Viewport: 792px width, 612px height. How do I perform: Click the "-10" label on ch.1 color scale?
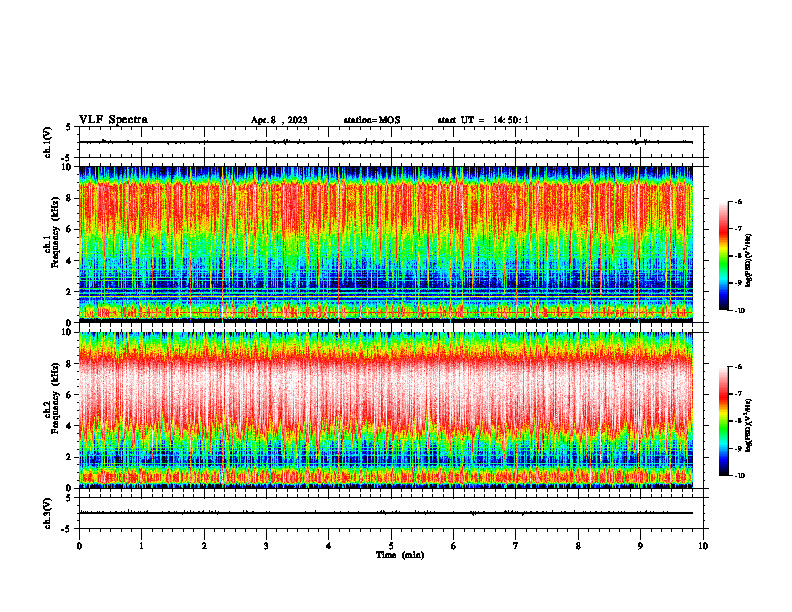point(739,311)
